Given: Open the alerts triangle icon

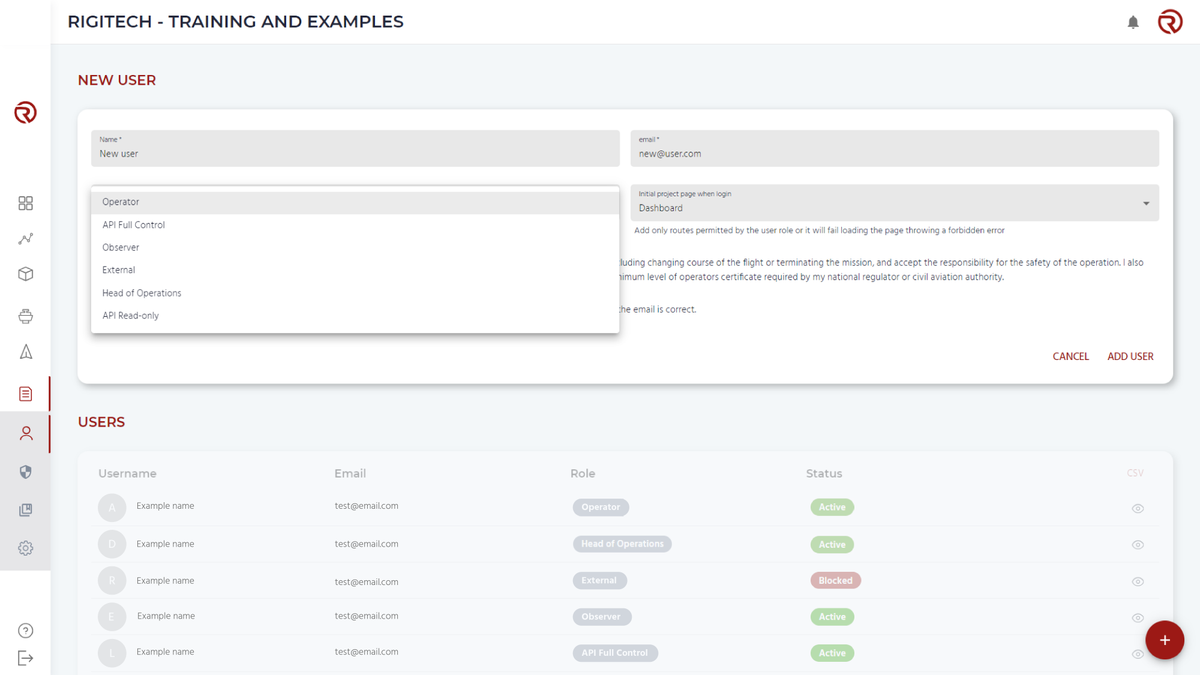Looking at the screenshot, I should point(25,352).
